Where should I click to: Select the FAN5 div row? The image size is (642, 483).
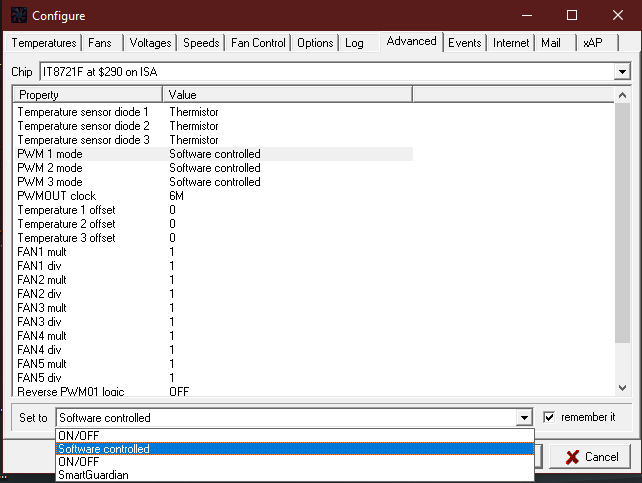click(214, 377)
